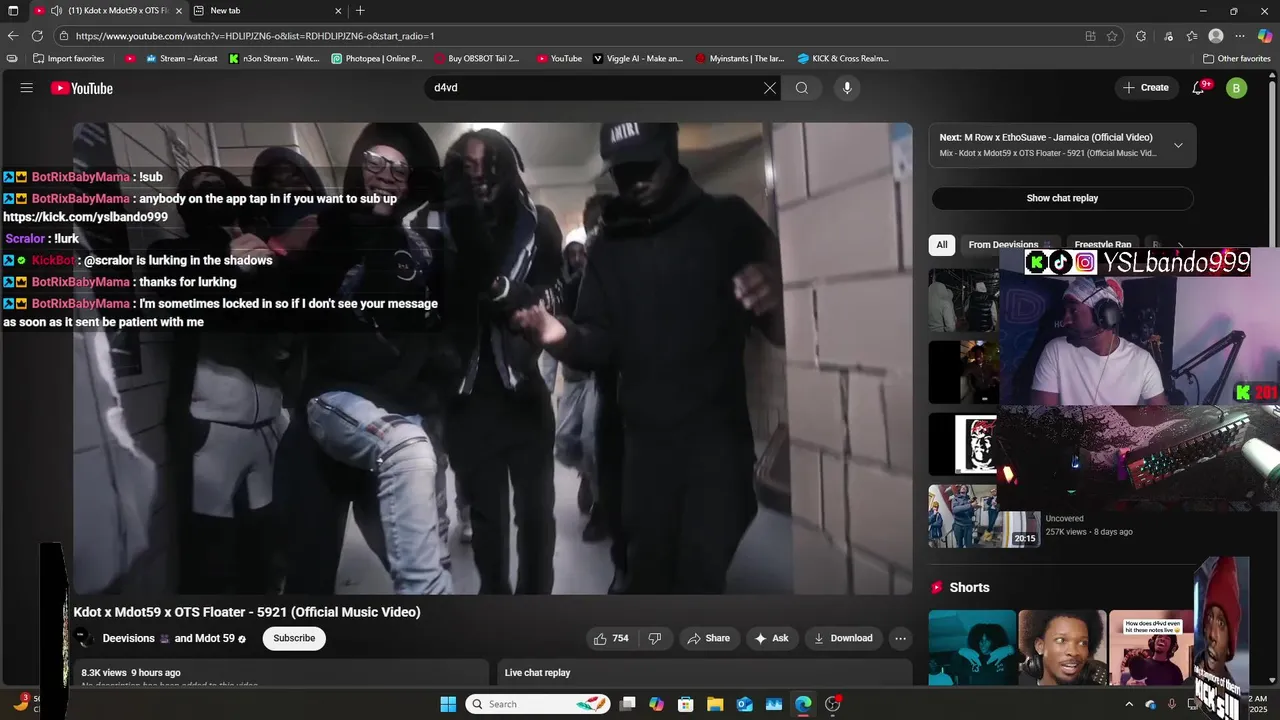The image size is (1280, 720).
Task: Click the Live chat replay heading
Action: pos(537,673)
